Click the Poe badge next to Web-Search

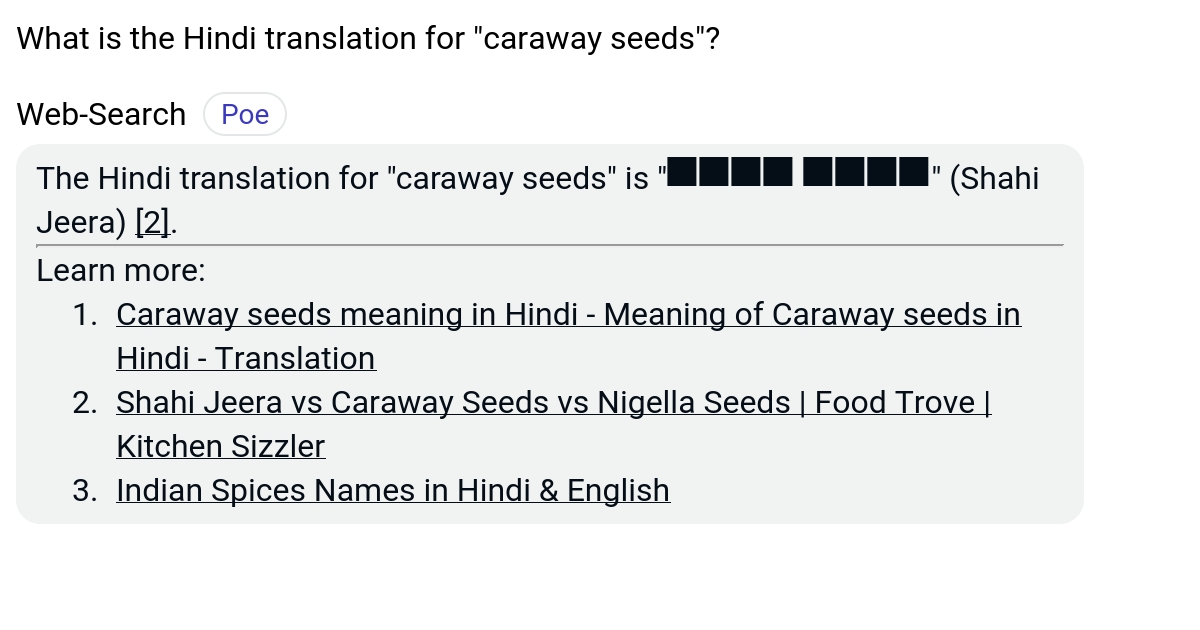pyautogui.click(x=244, y=113)
